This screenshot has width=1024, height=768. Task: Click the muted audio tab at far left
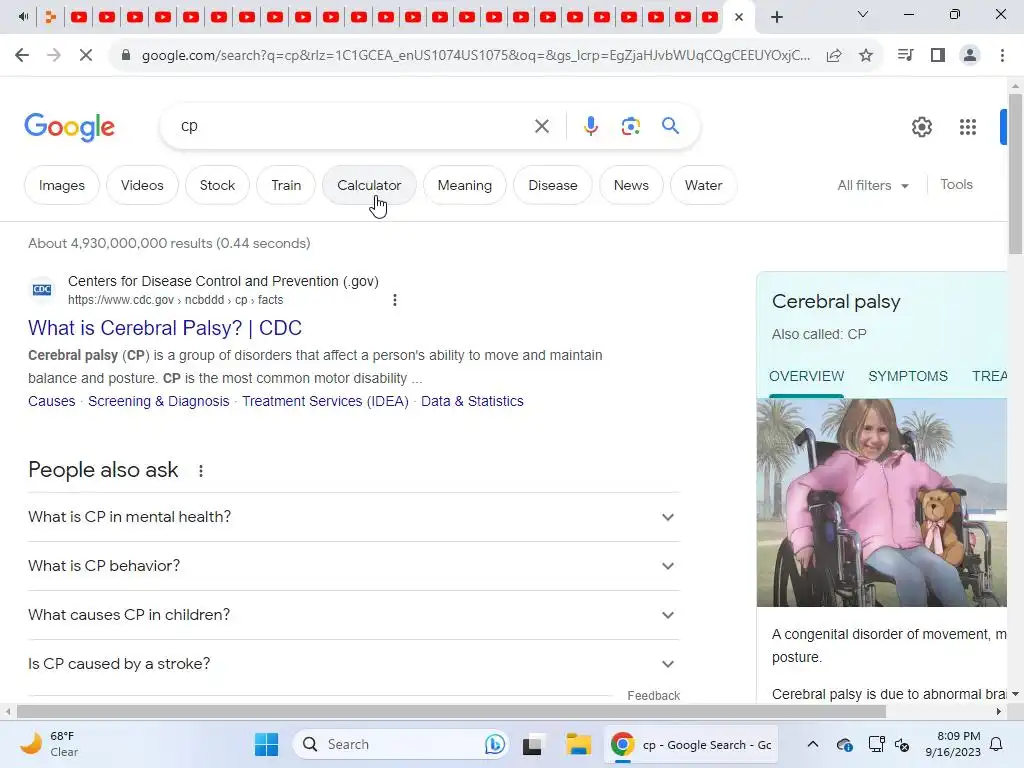[23, 17]
